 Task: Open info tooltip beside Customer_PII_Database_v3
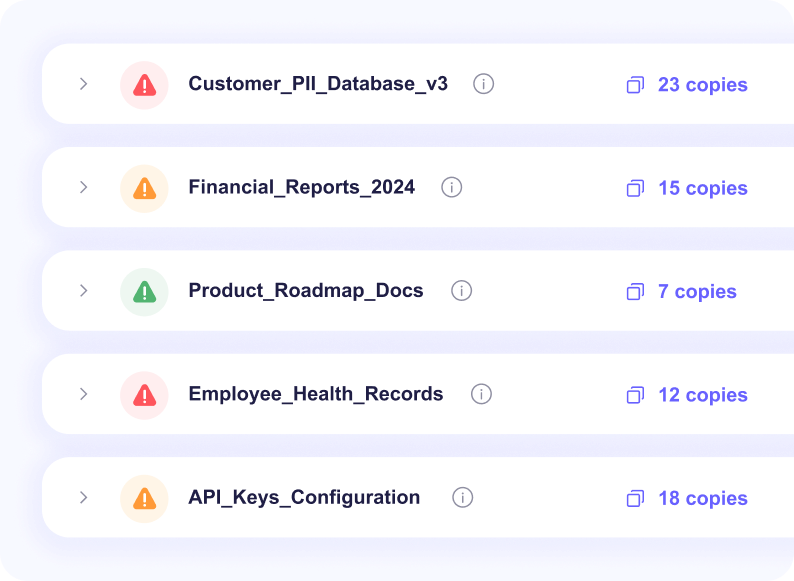coord(483,84)
